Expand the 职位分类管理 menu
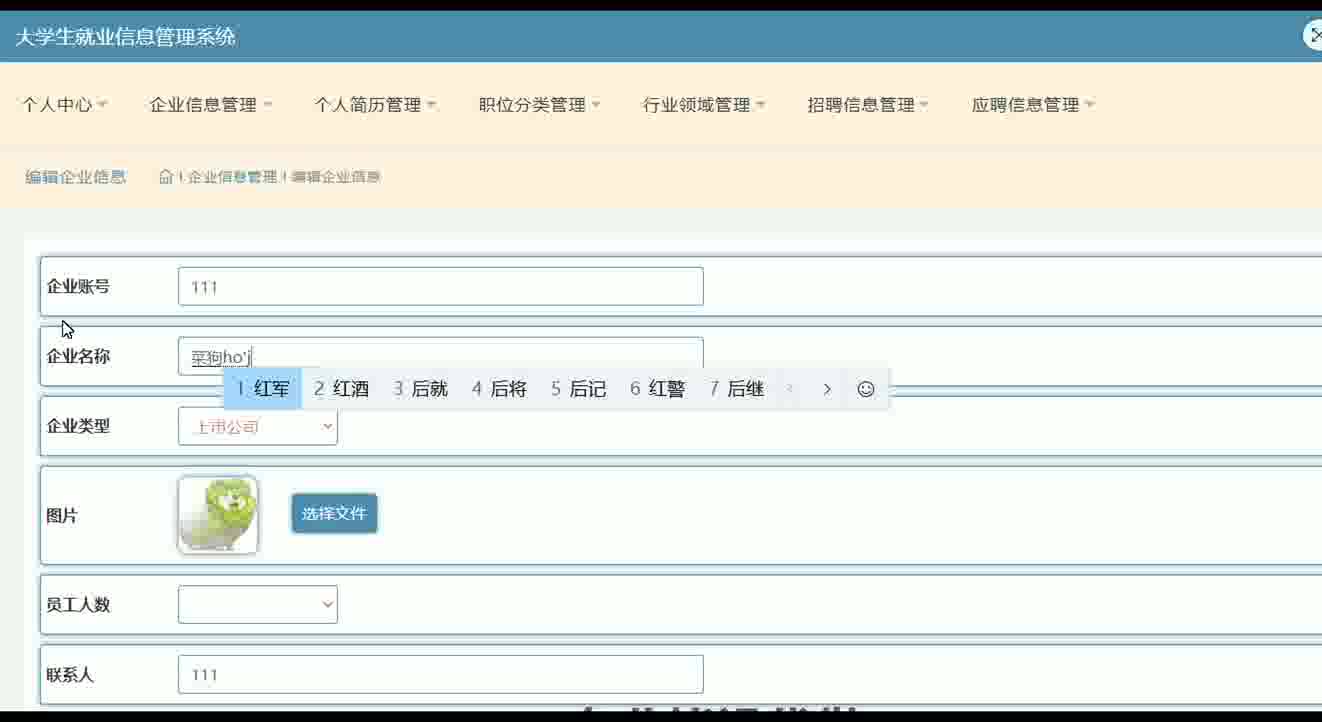This screenshot has height=722, width=1322. (540, 104)
